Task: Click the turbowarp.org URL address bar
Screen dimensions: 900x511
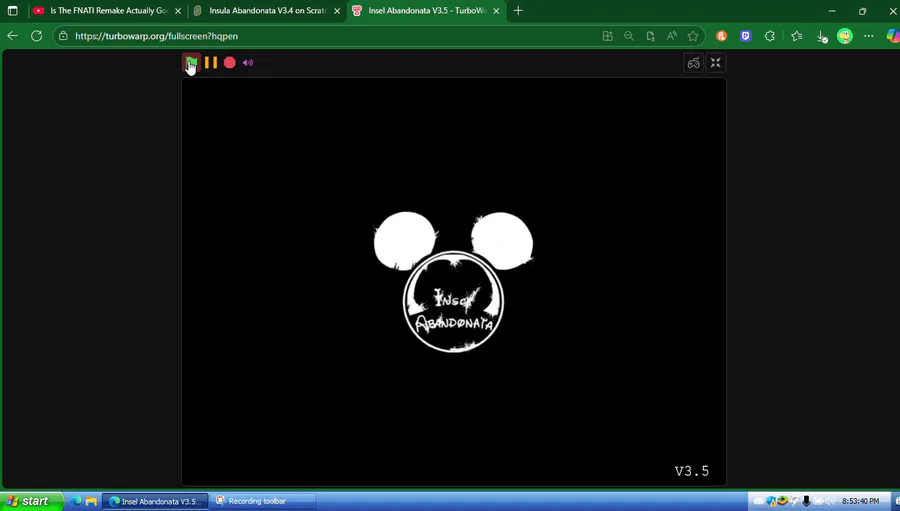Action: tap(156, 36)
